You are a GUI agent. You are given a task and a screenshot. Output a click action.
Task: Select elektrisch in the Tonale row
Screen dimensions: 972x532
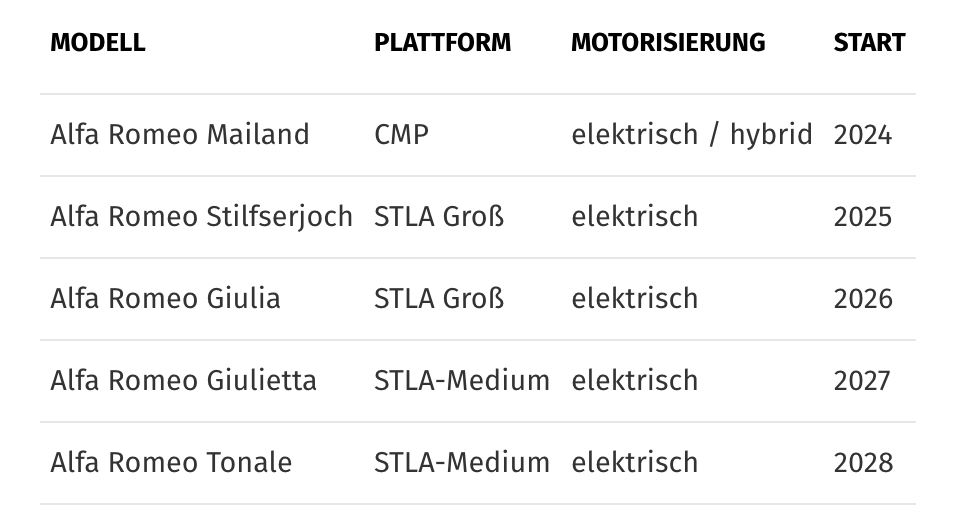[x=634, y=463]
